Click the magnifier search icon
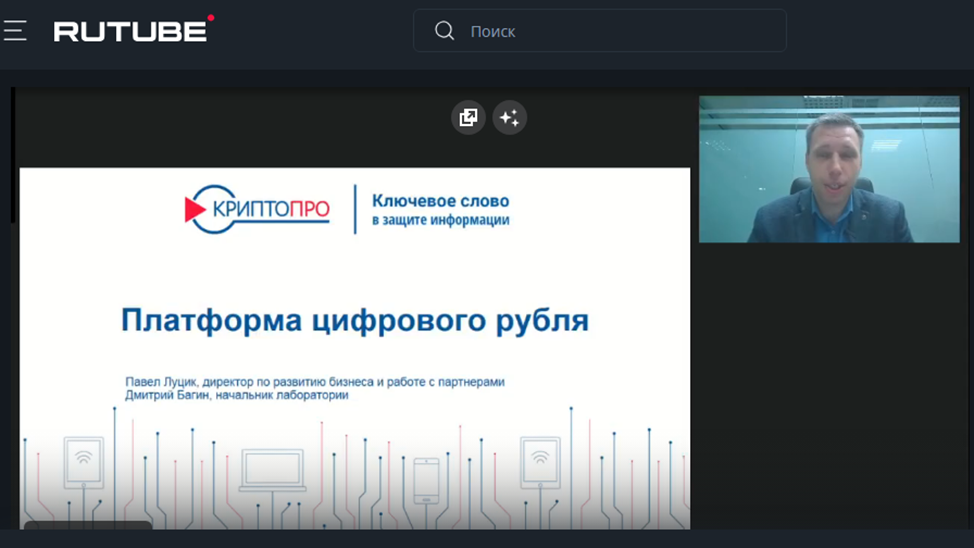Screen dimensions: 974x548 [444, 31]
